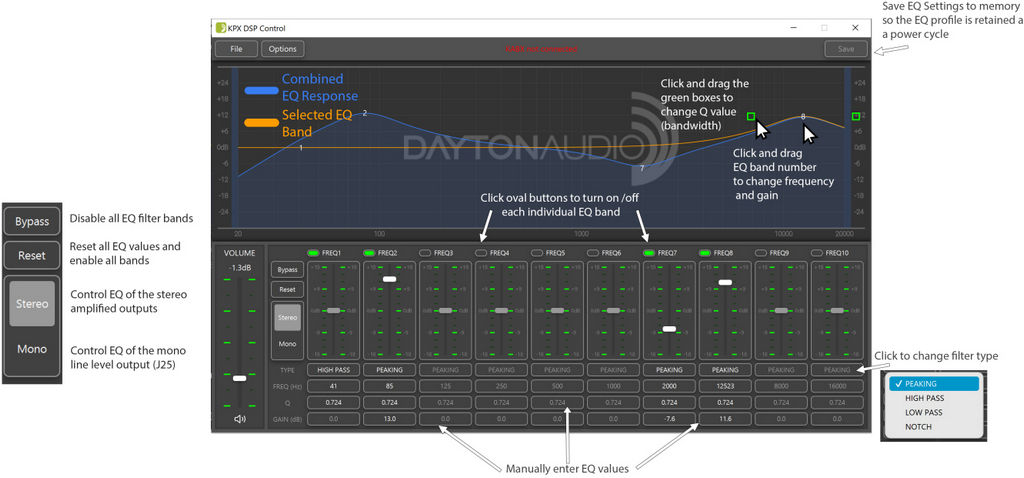
Task: Click the large Reset button in left callout
Action: [32, 255]
